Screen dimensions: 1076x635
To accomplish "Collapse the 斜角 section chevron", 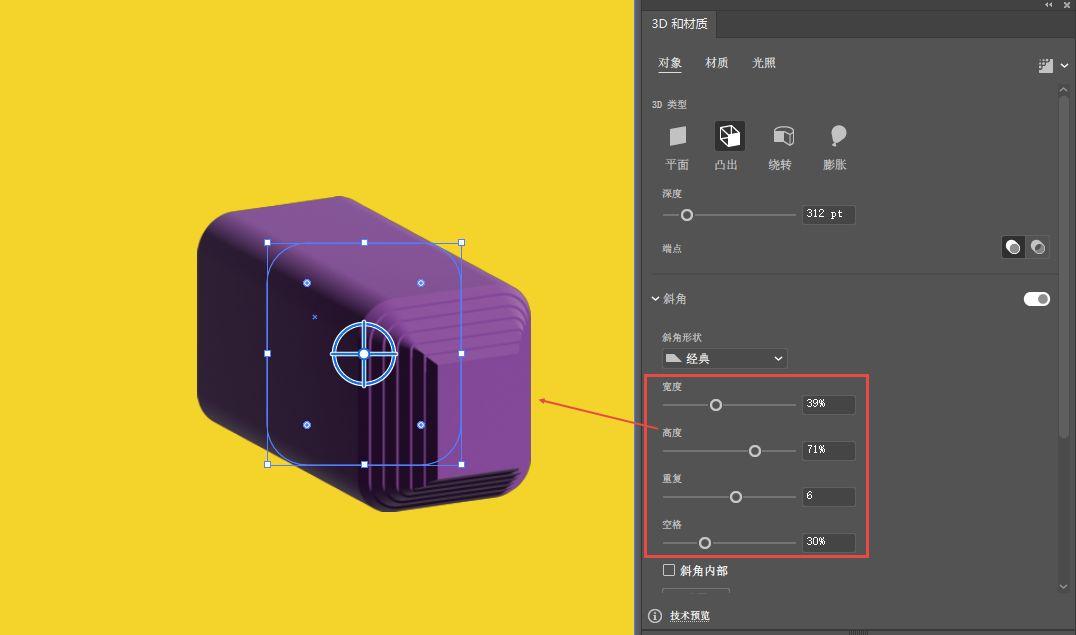I will click(x=655, y=299).
